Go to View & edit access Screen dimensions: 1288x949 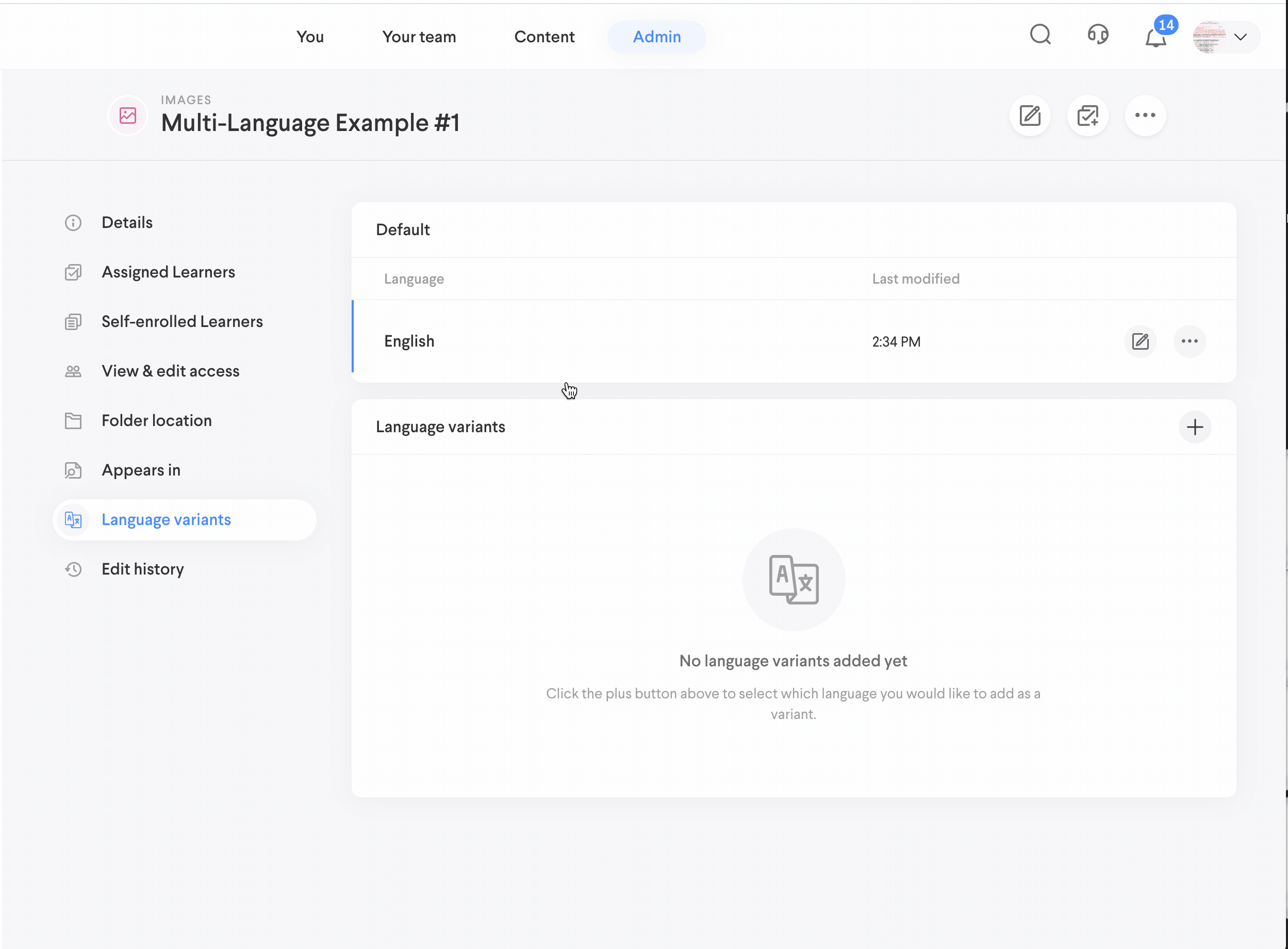coord(170,371)
